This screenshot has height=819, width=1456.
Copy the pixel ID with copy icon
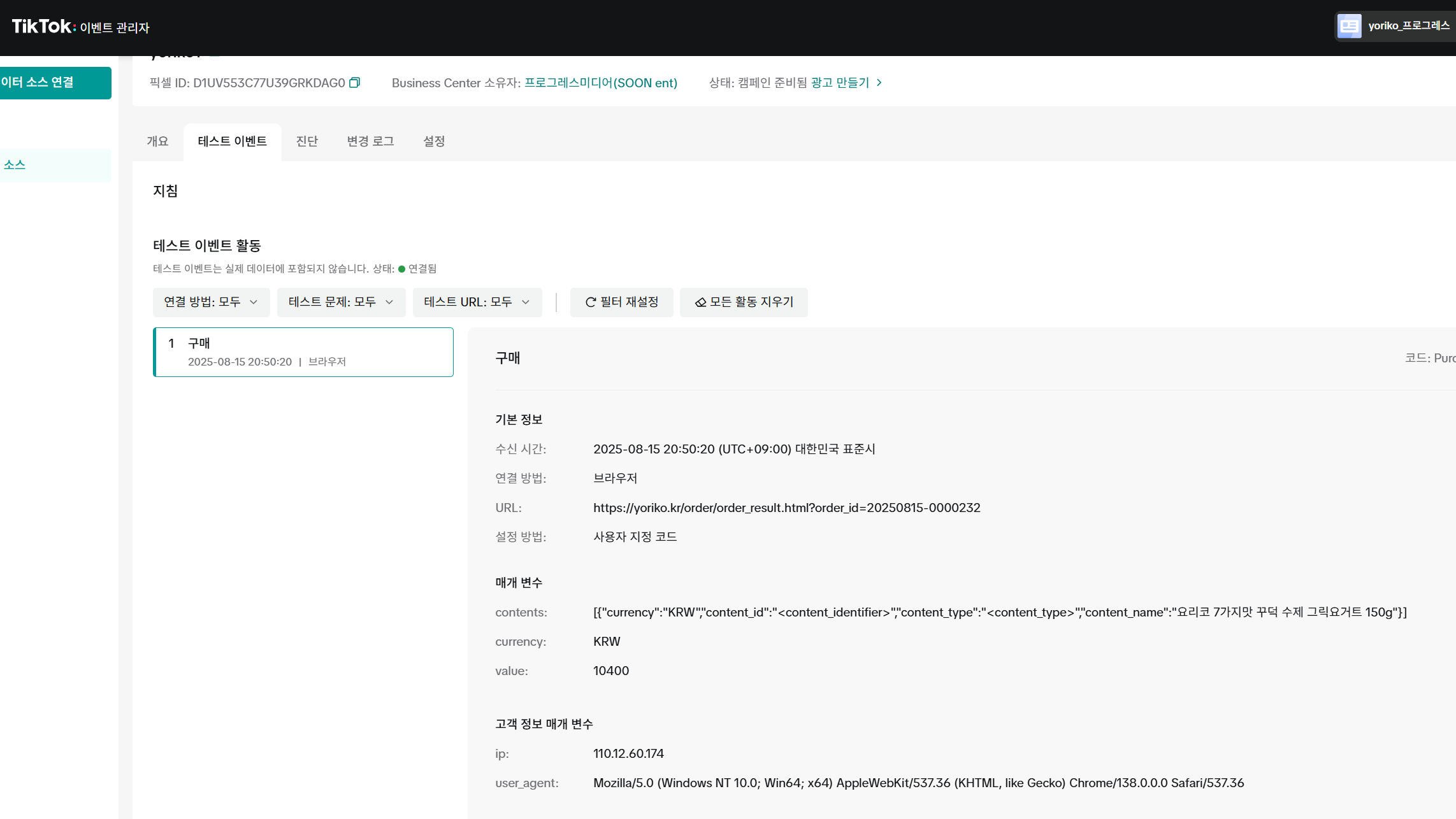355,83
